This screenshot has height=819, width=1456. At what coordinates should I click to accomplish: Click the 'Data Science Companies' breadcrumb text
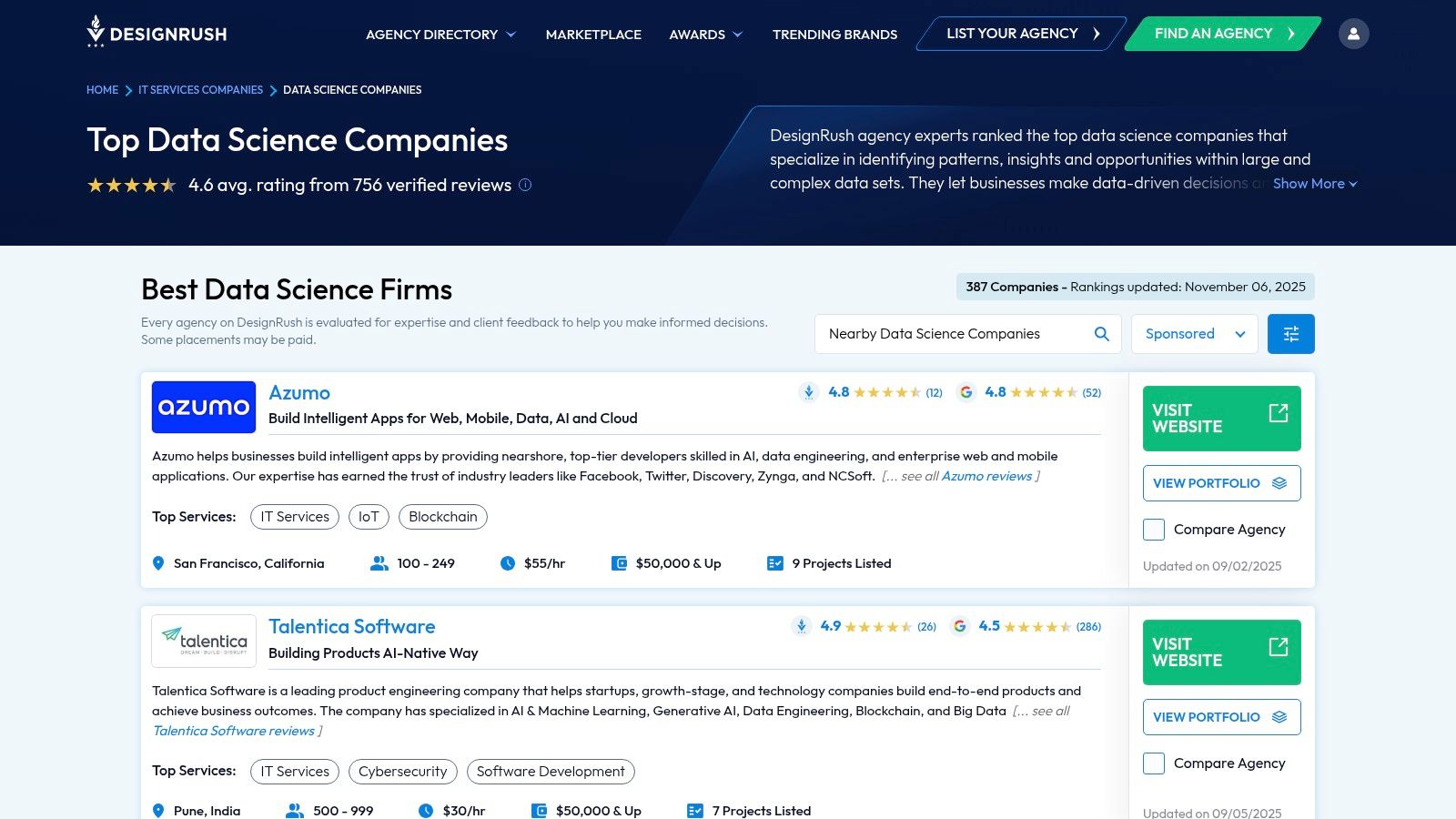tap(352, 90)
